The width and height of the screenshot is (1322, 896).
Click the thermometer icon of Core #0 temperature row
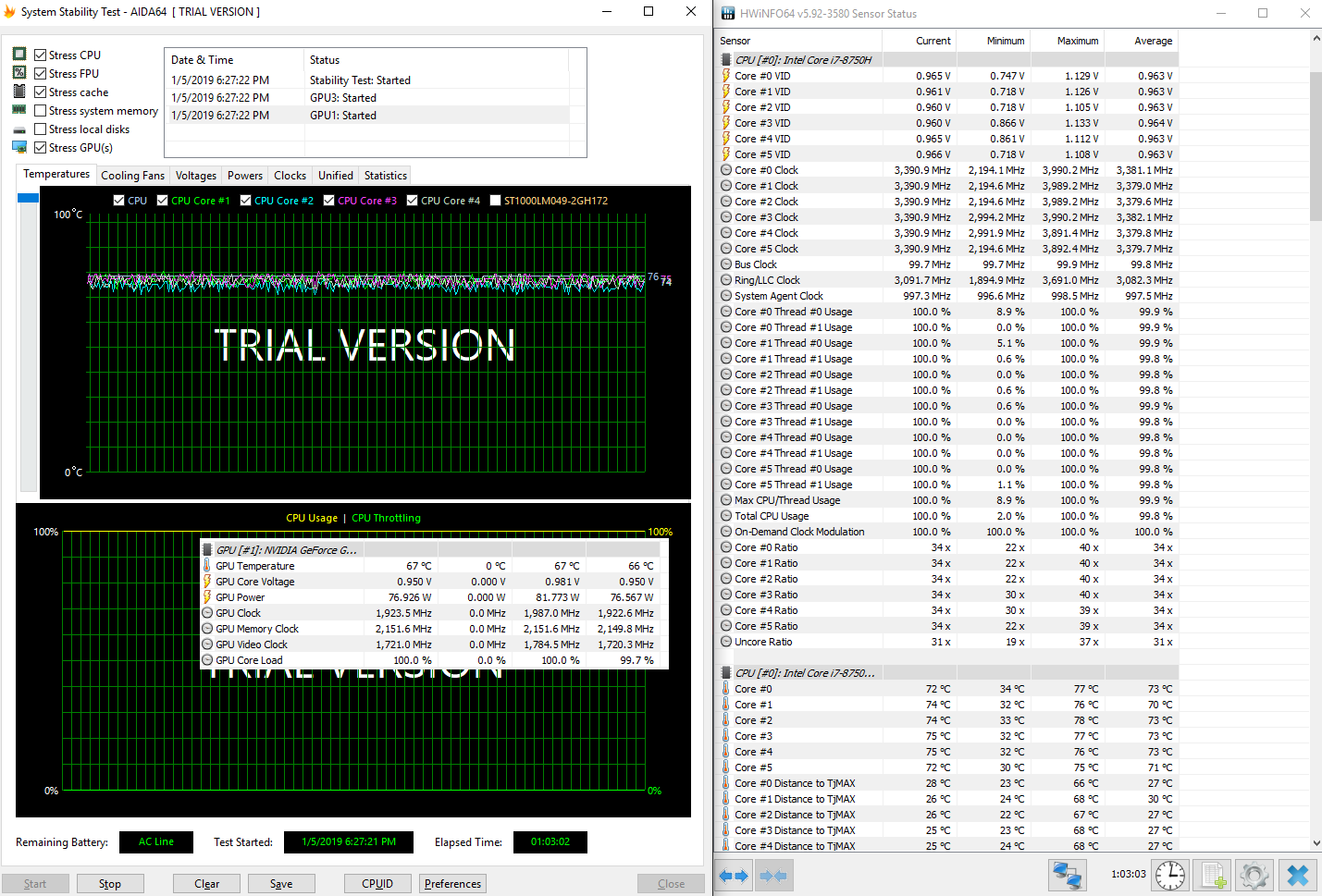(x=726, y=689)
